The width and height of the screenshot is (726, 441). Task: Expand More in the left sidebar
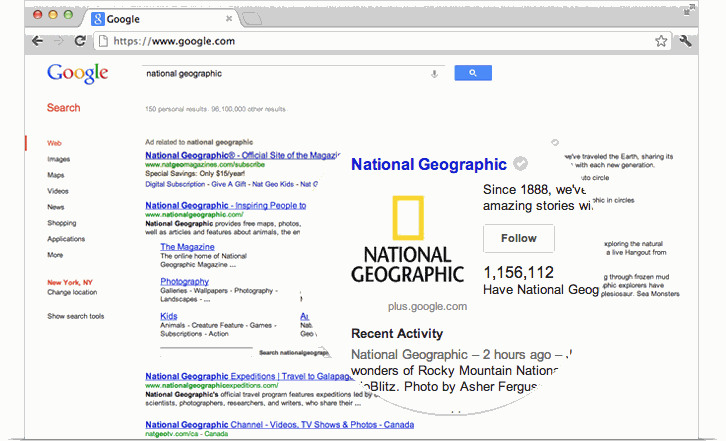pyautogui.click(x=55, y=255)
